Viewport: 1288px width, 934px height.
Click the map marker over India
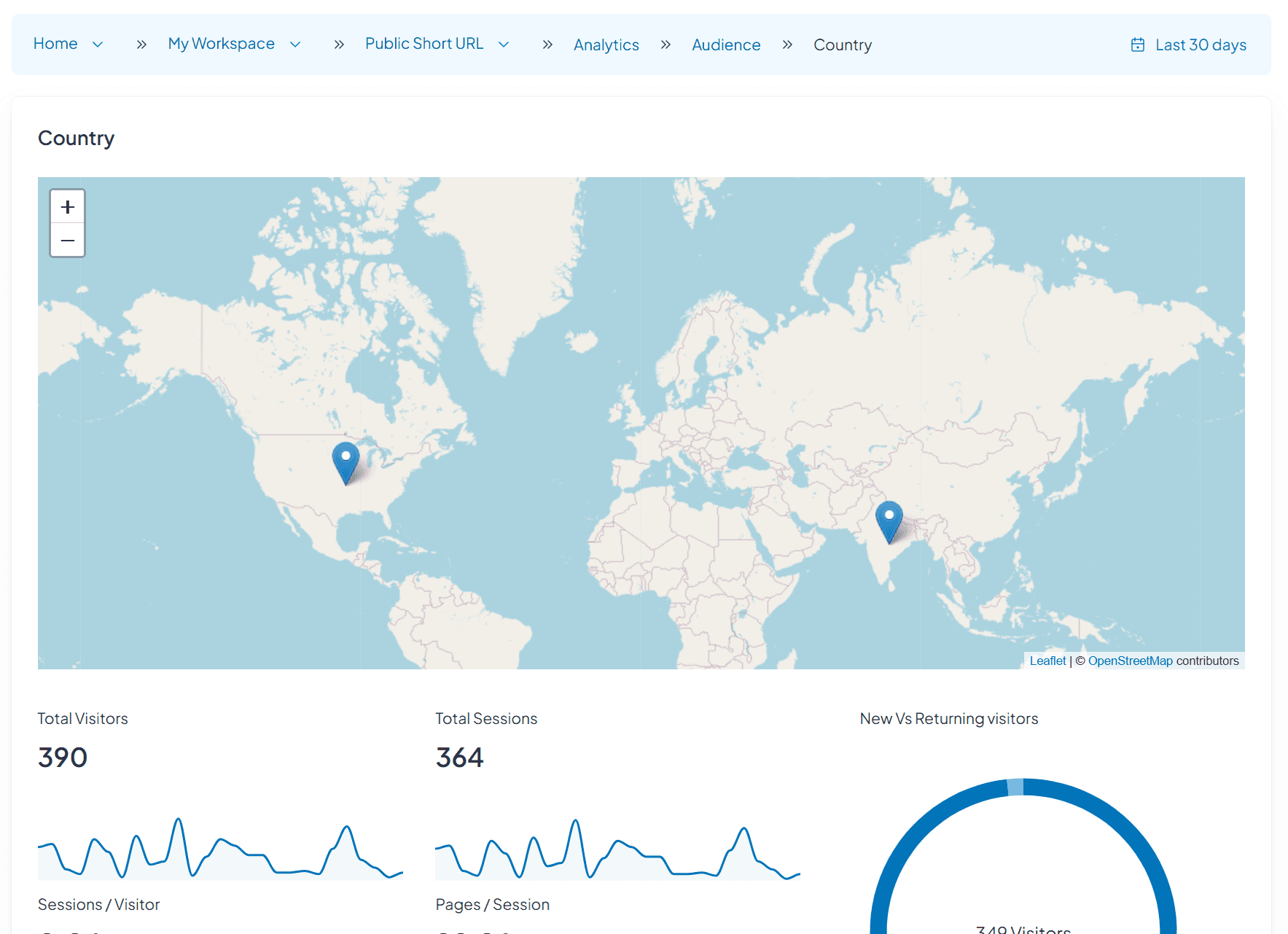tap(889, 522)
